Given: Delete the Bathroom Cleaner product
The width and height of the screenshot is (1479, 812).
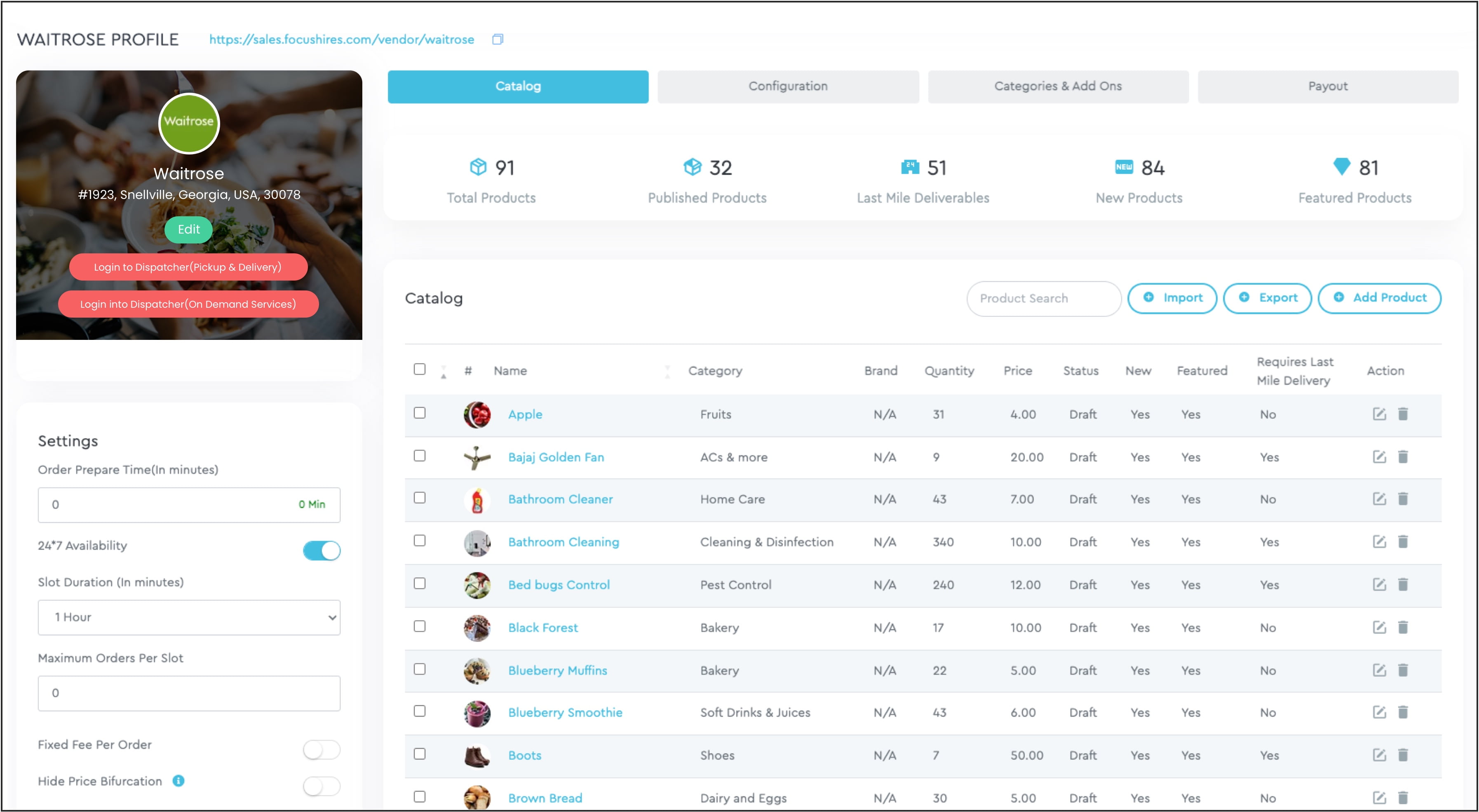Looking at the screenshot, I should pos(1403,498).
